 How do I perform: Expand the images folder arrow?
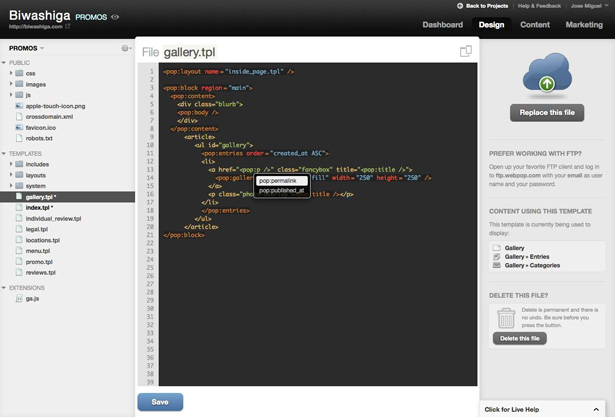pyautogui.click(x=11, y=84)
